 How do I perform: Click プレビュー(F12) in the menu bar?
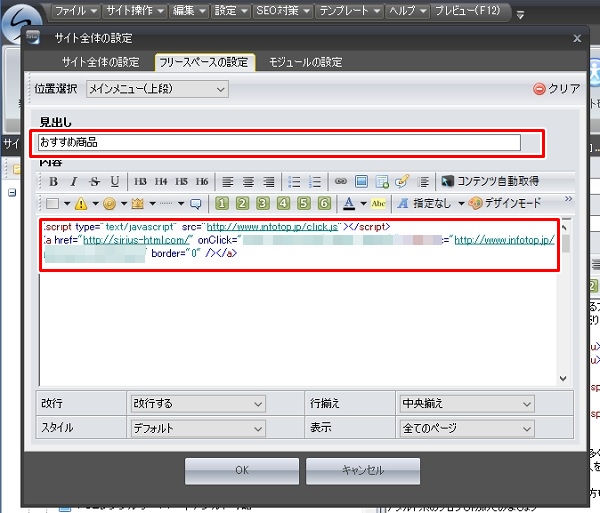(468, 11)
